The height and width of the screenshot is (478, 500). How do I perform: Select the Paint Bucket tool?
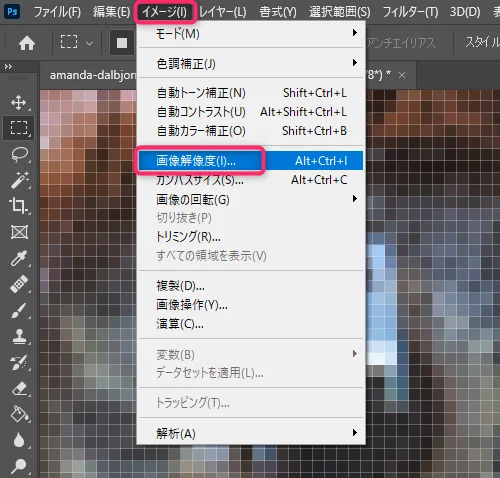[x=19, y=414]
